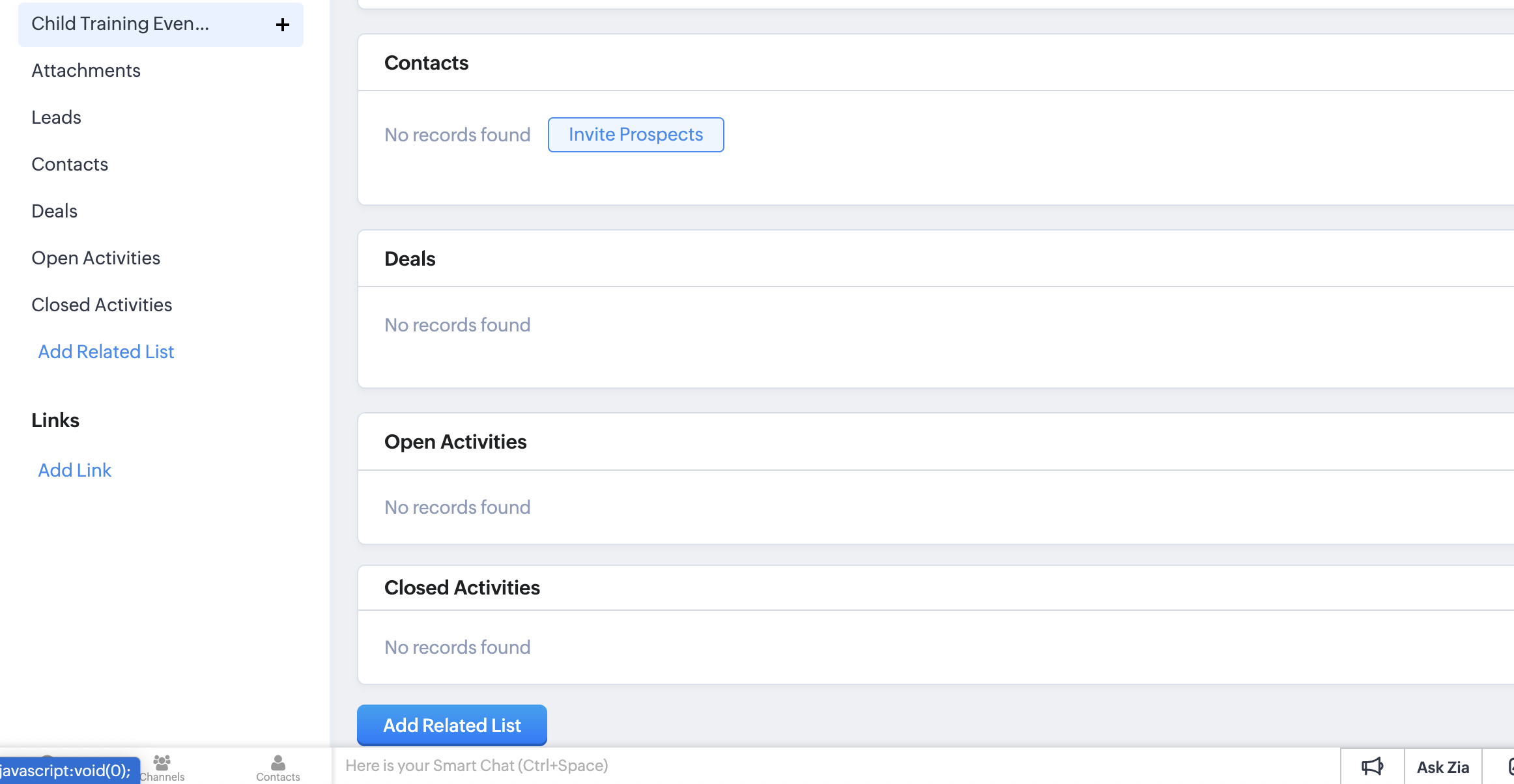Navigate to Deals in sidebar

click(55, 211)
